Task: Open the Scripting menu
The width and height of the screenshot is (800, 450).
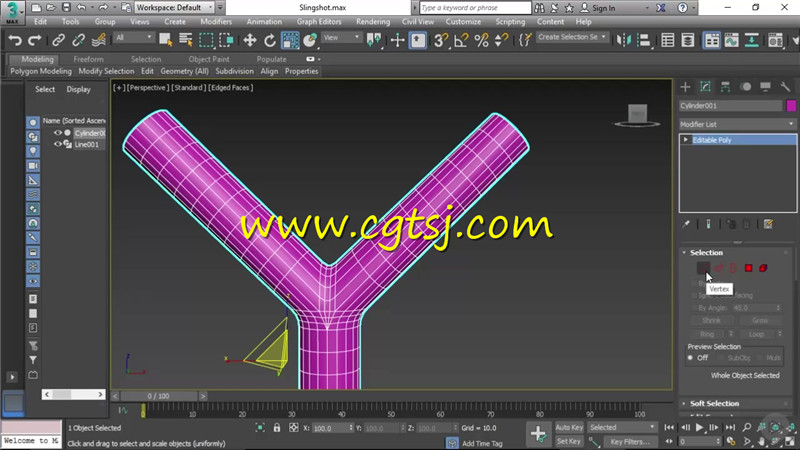Action: [x=510, y=21]
